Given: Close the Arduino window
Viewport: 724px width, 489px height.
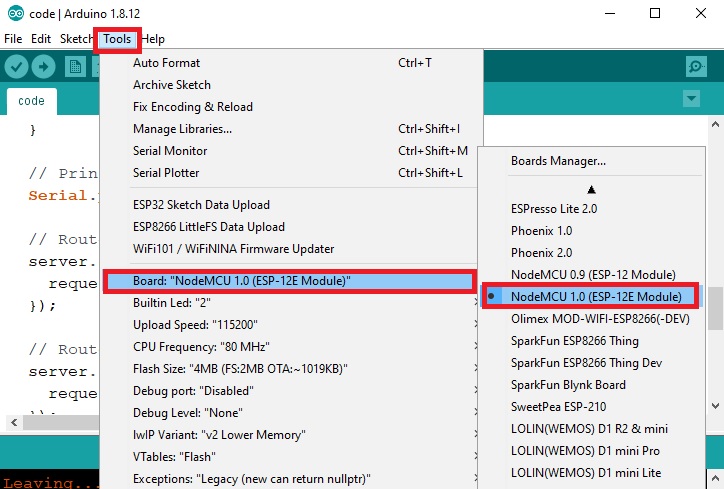Looking at the screenshot, I should pyautogui.click(x=701, y=13).
